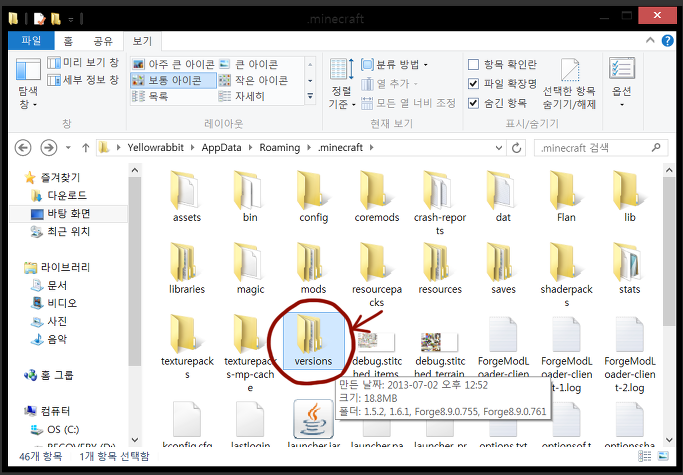This screenshot has width=683, height=475.
Task: Open the config folder
Action: pos(314,196)
